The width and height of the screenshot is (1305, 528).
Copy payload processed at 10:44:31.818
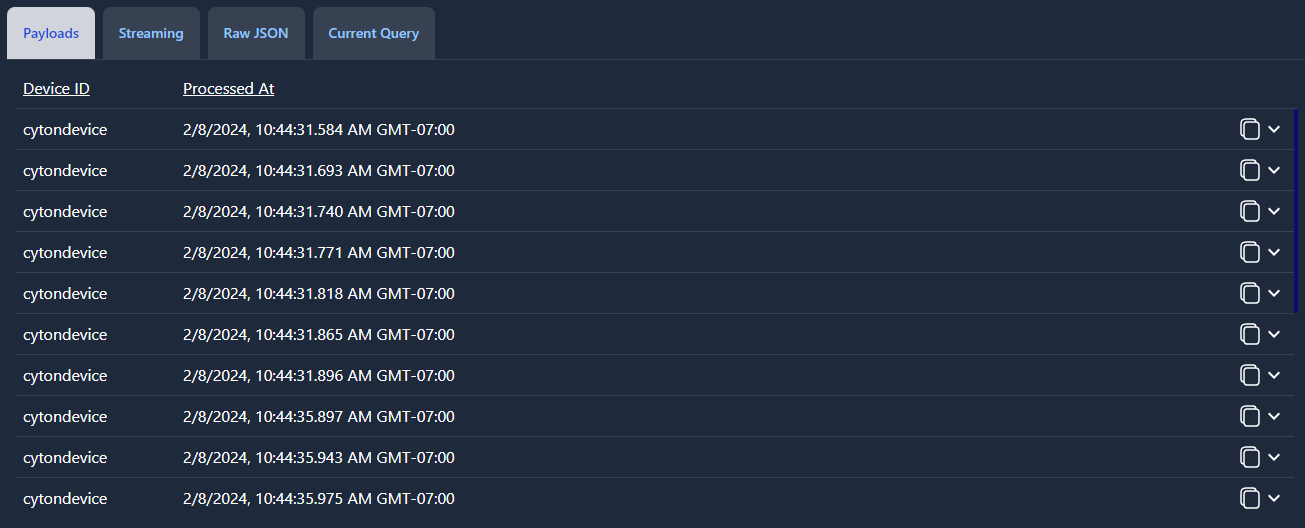pos(1249,293)
